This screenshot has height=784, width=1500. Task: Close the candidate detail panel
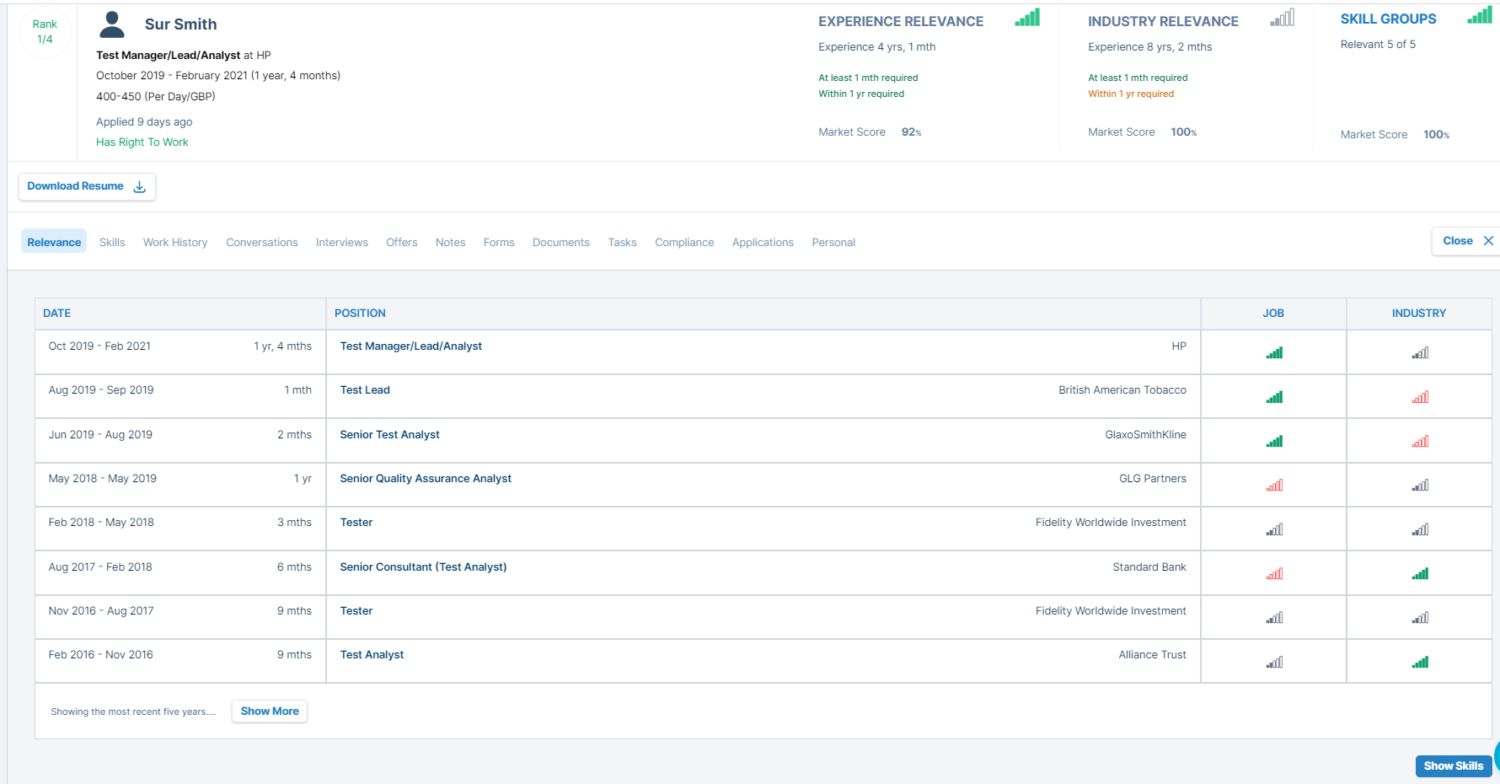click(x=1467, y=241)
